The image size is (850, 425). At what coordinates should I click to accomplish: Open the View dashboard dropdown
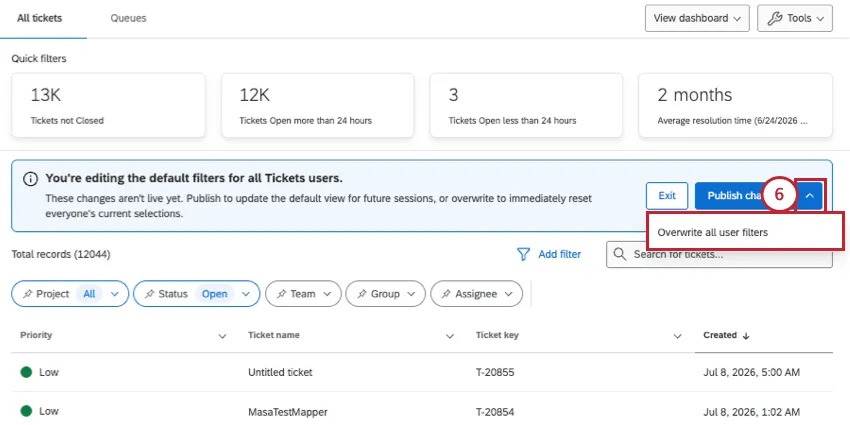tap(697, 18)
